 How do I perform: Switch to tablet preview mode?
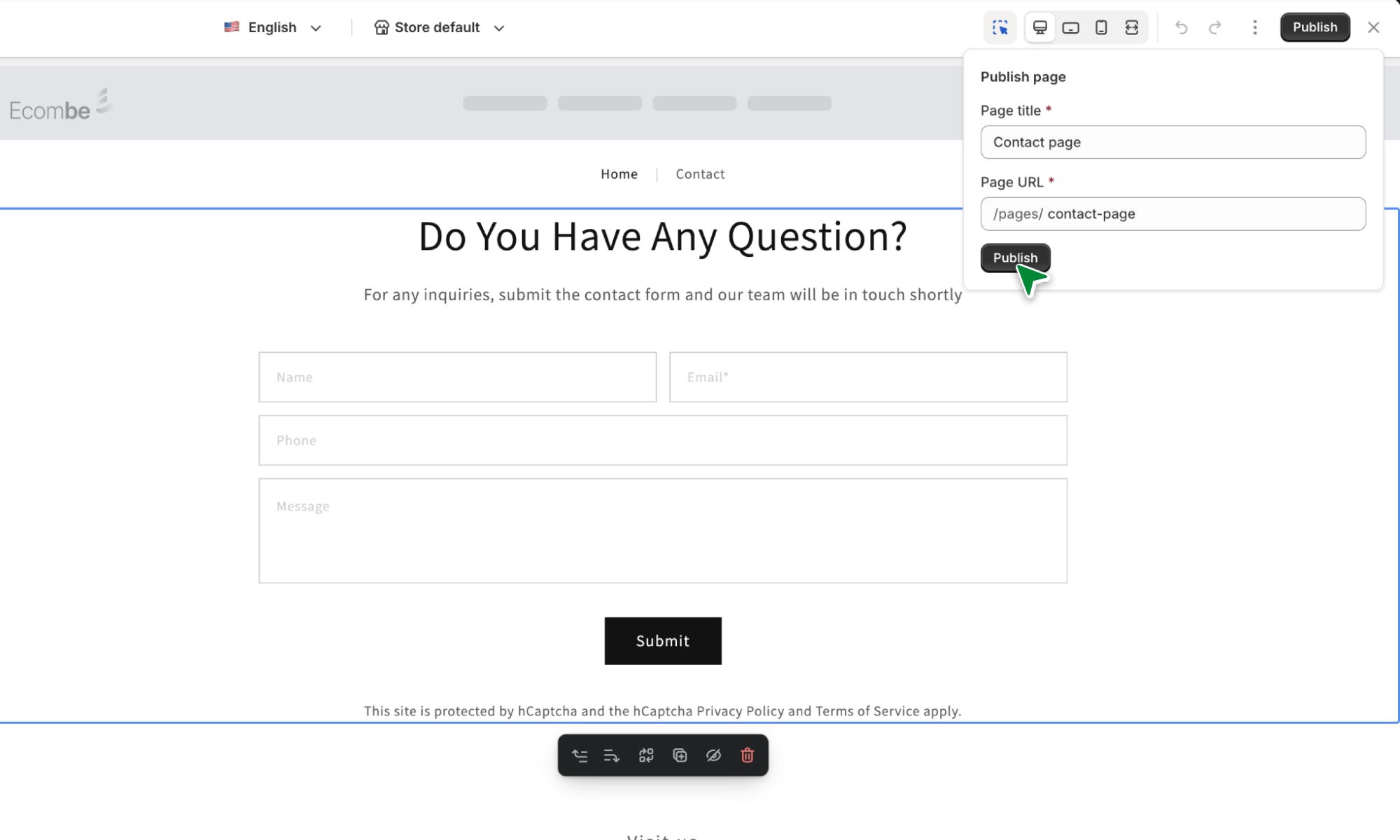pos(1070,27)
